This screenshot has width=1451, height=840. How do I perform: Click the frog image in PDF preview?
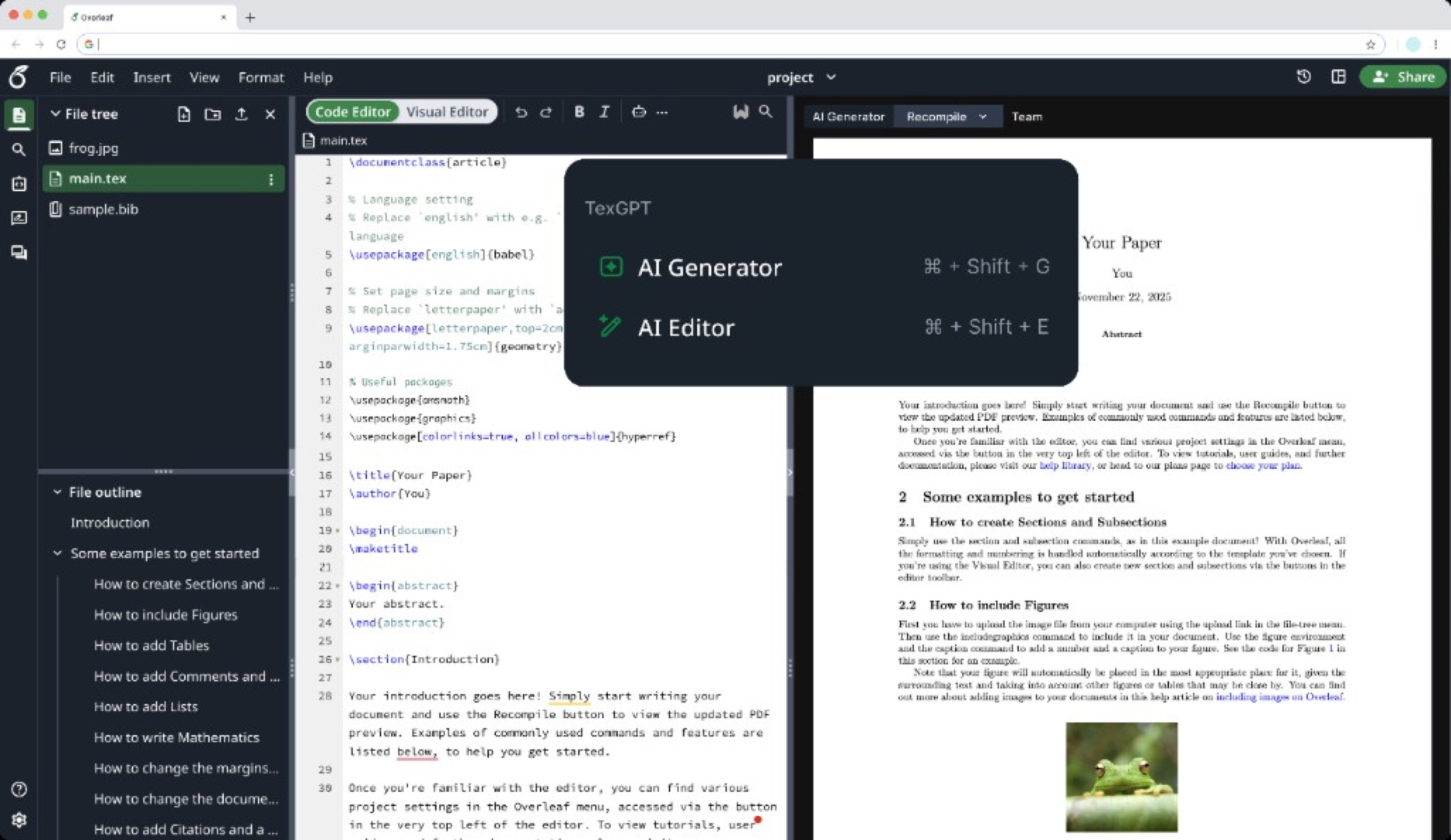click(1121, 777)
